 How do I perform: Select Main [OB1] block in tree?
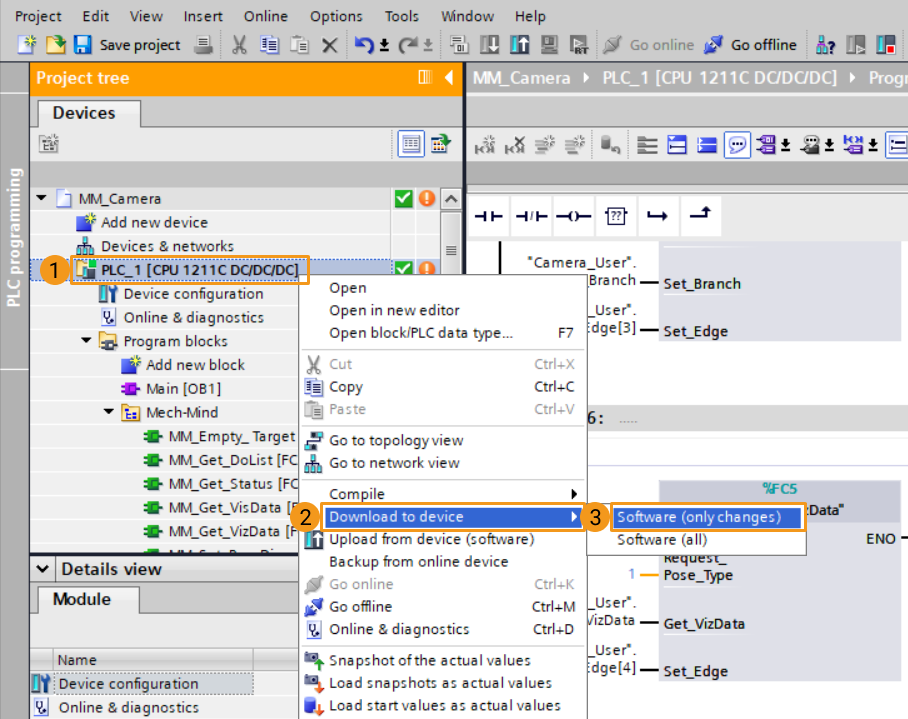(183, 388)
